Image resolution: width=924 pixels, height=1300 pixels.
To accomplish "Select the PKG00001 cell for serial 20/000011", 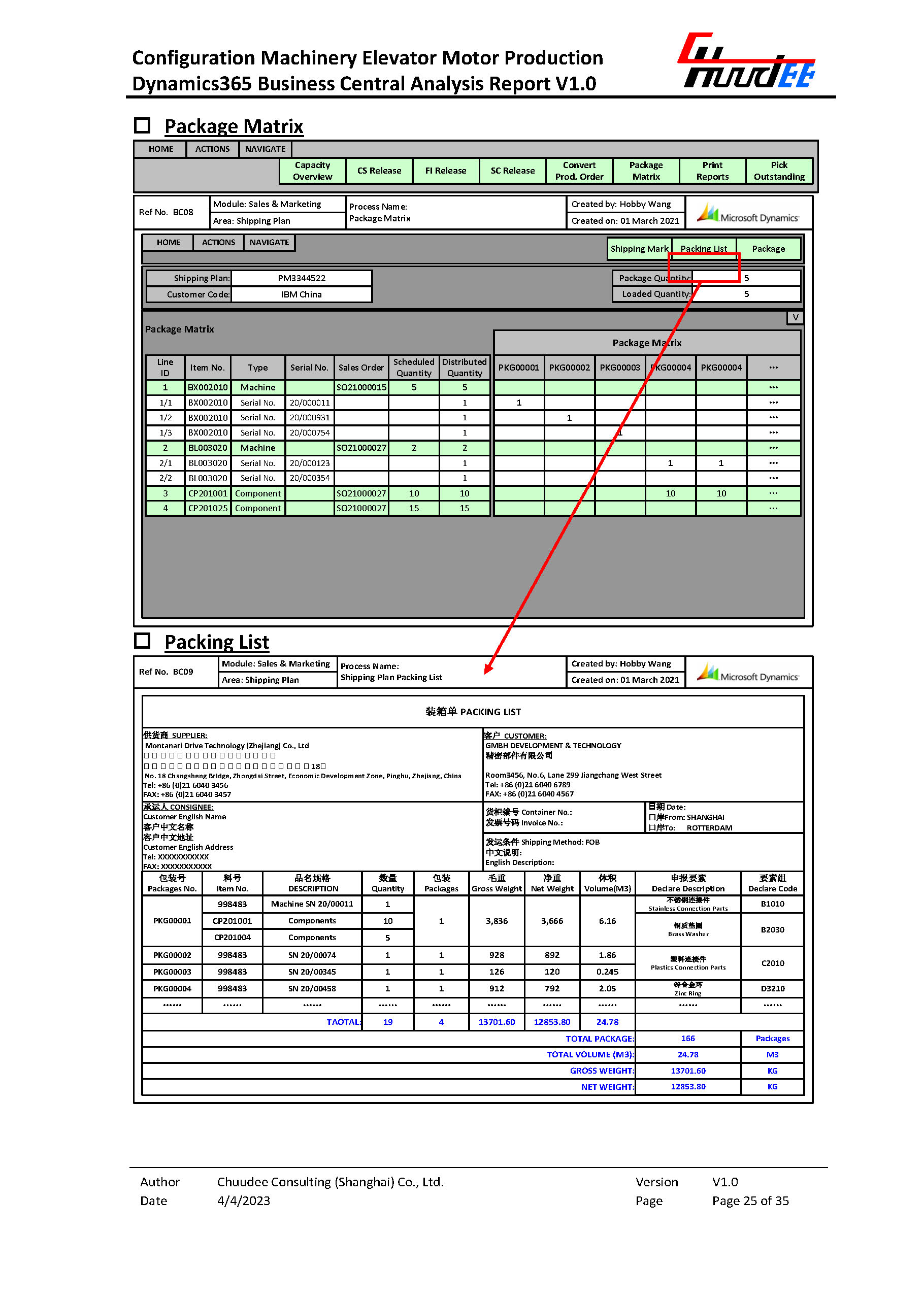I will [x=518, y=403].
